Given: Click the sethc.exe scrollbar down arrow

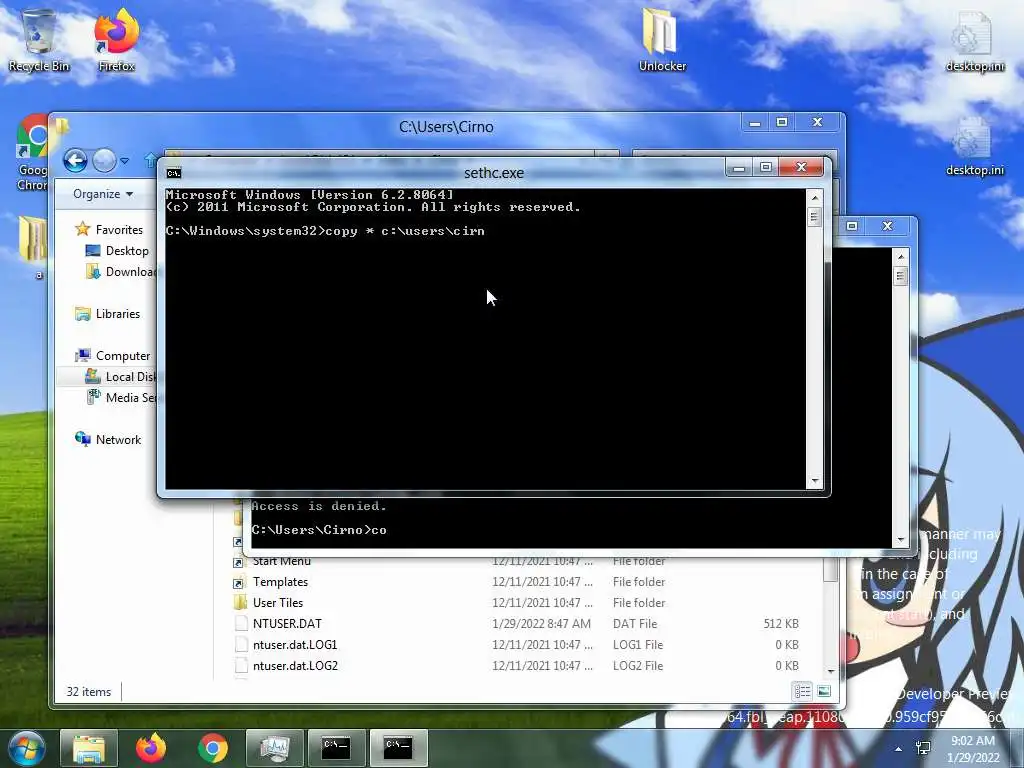Looking at the screenshot, I should pyautogui.click(x=814, y=481).
